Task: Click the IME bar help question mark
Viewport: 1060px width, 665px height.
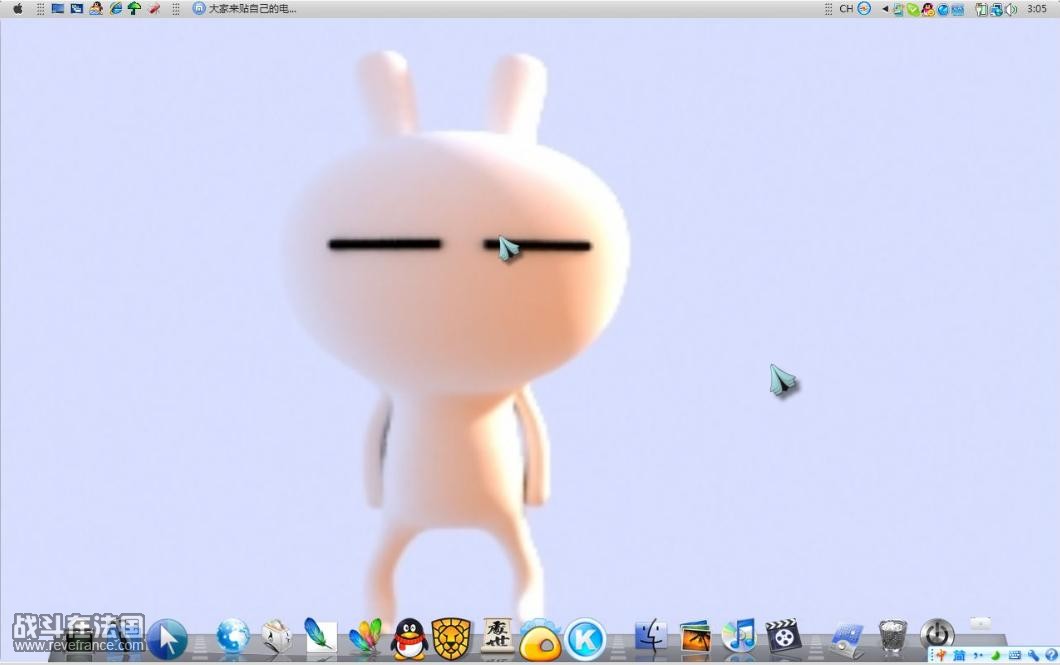Action: point(1051,655)
